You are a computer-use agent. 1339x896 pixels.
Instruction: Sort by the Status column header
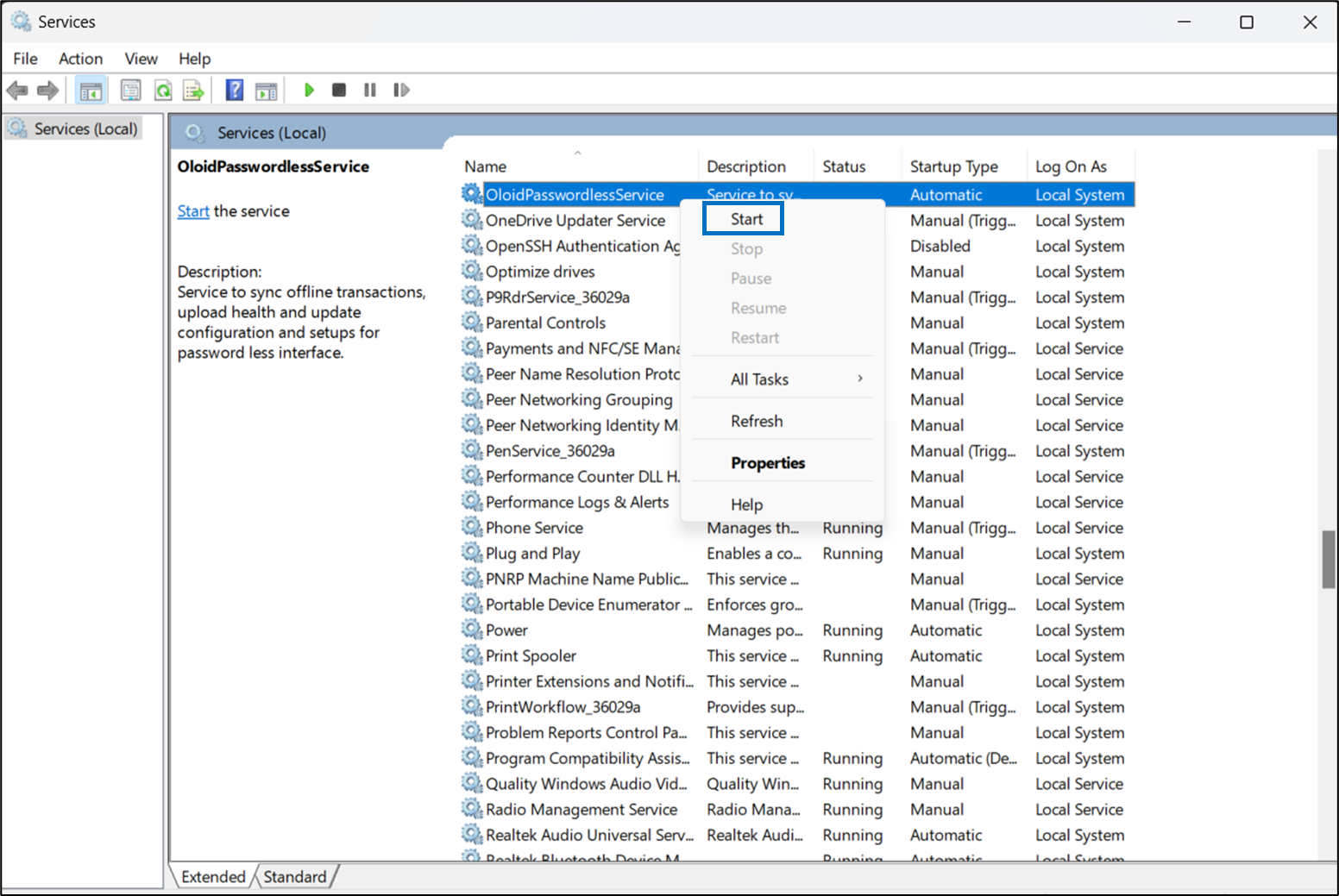[x=858, y=166]
